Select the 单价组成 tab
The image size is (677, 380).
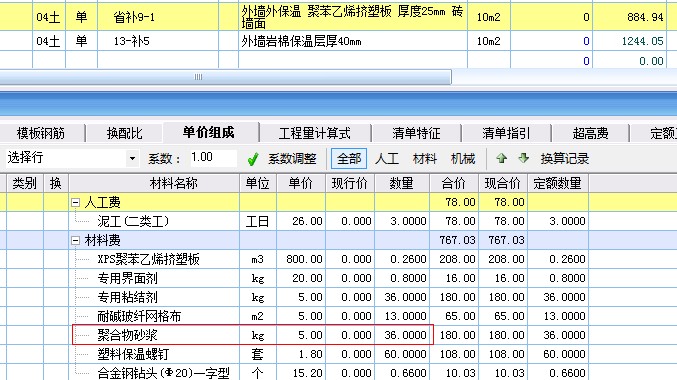click(x=209, y=133)
